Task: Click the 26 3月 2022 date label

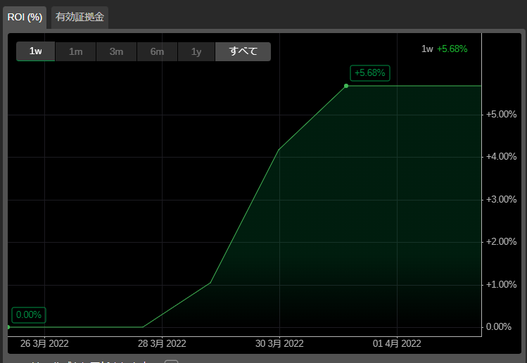Action: (44, 344)
